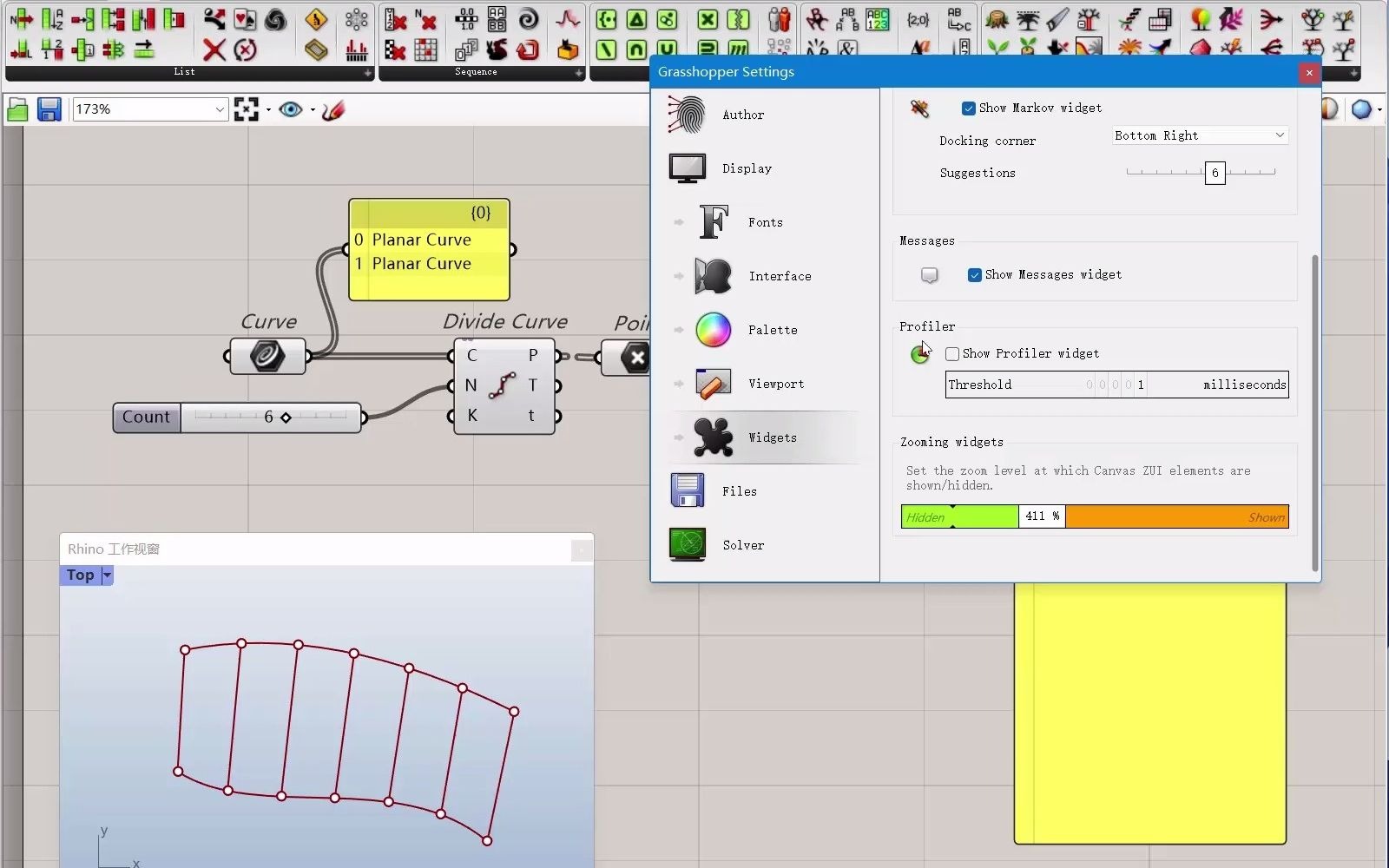Pick the Cull Nth component icon
The width and height of the screenshot is (1389, 868).
coord(425,19)
